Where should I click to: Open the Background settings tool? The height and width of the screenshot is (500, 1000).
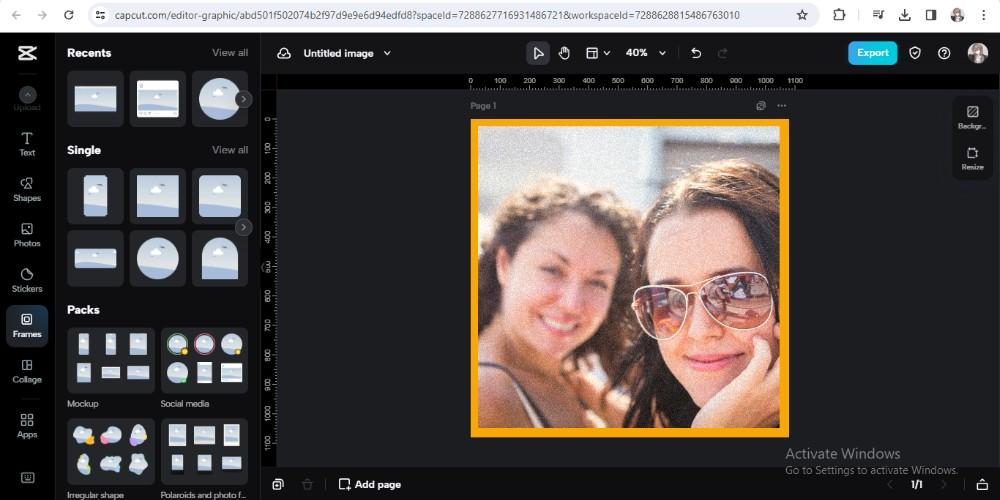coord(972,117)
